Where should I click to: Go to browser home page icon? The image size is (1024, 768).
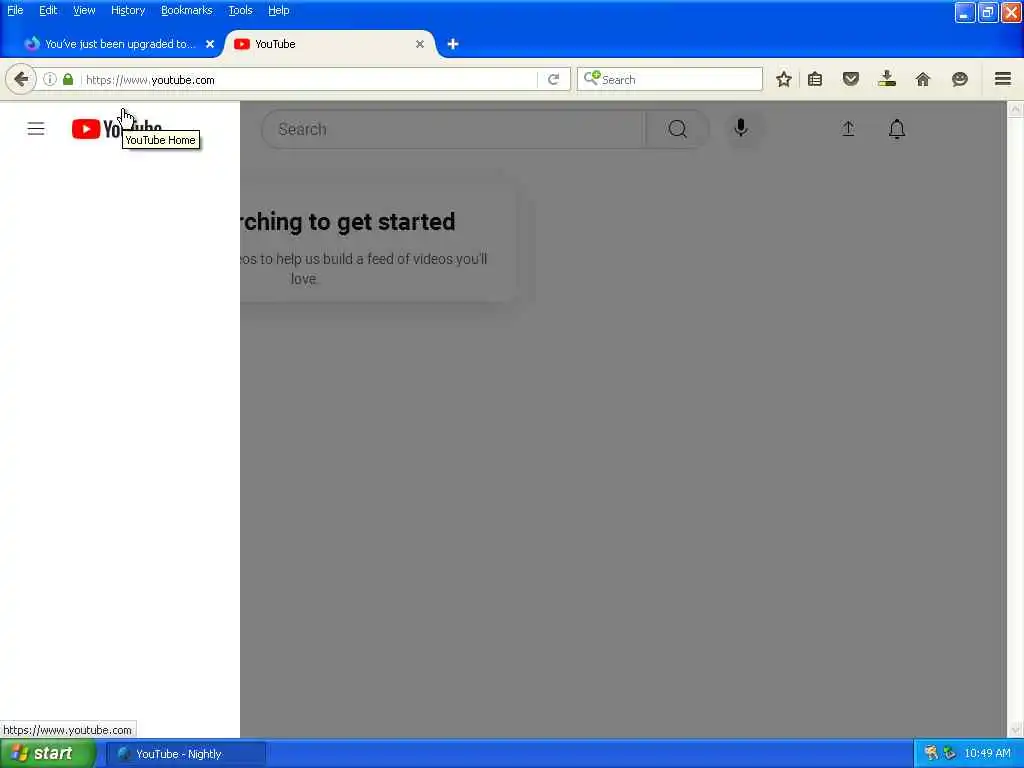click(x=923, y=79)
